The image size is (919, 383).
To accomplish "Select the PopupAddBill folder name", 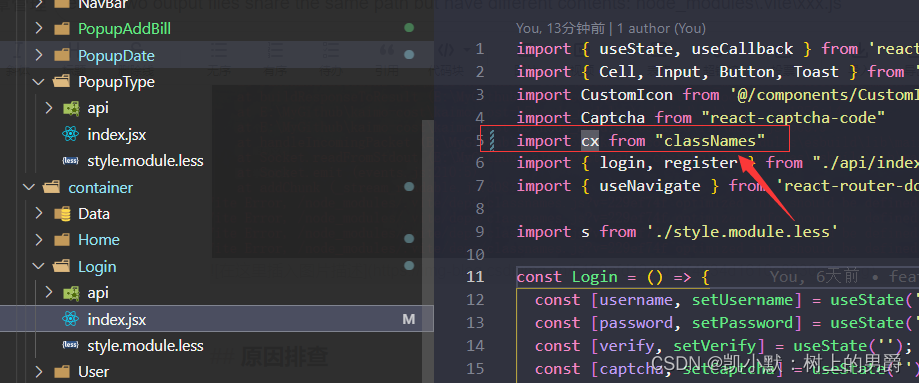I will (x=125, y=29).
